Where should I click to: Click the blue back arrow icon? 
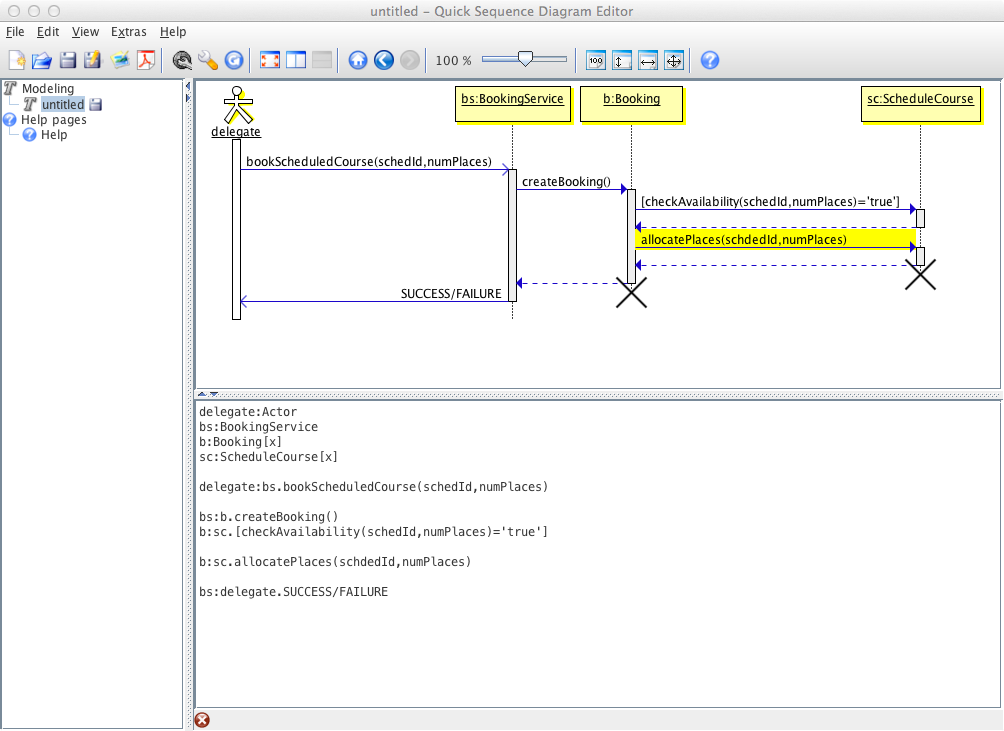pyautogui.click(x=384, y=61)
